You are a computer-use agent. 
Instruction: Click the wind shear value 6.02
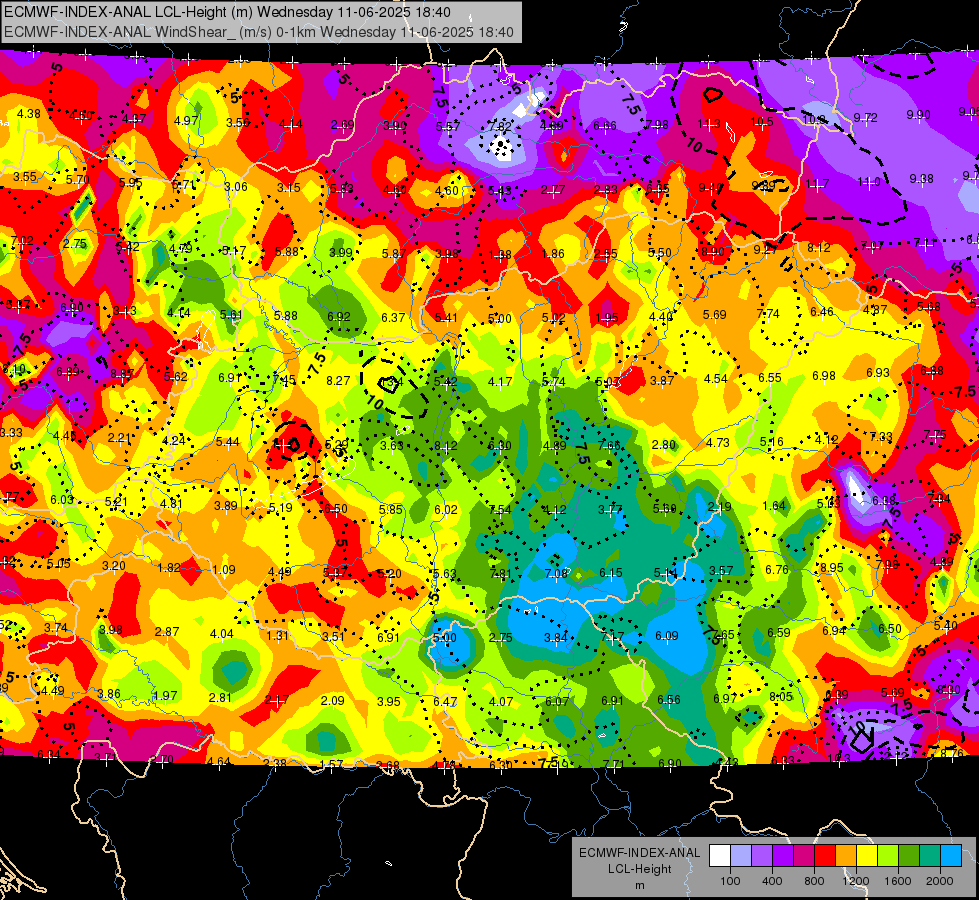(x=446, y=510)
